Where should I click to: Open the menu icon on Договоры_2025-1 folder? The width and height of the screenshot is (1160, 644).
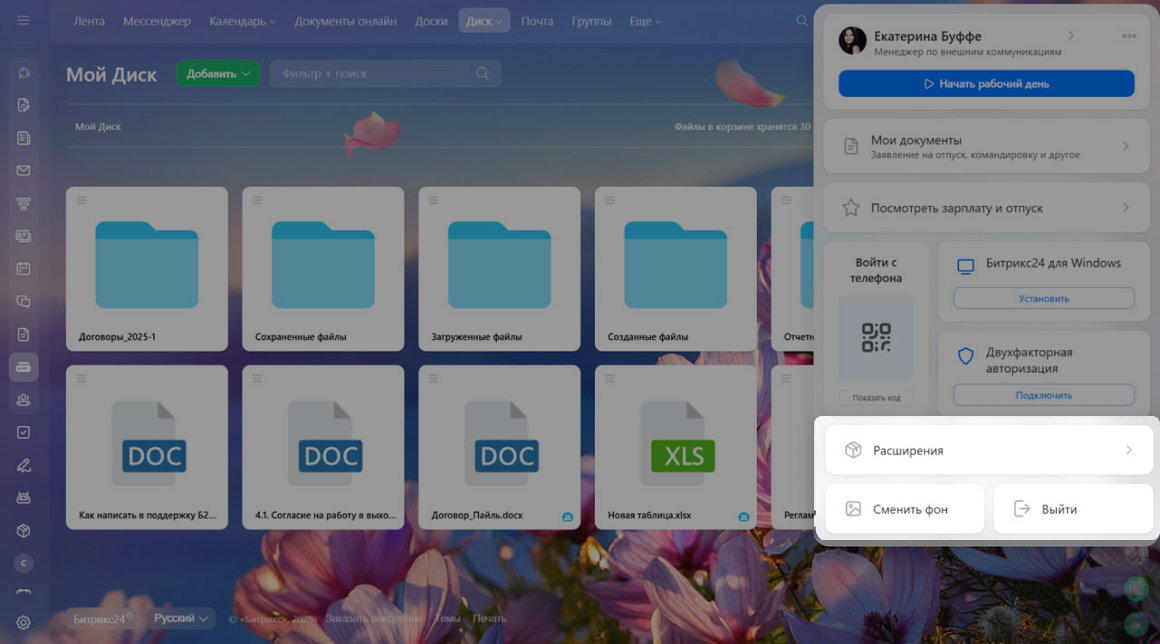click(81, 200)
